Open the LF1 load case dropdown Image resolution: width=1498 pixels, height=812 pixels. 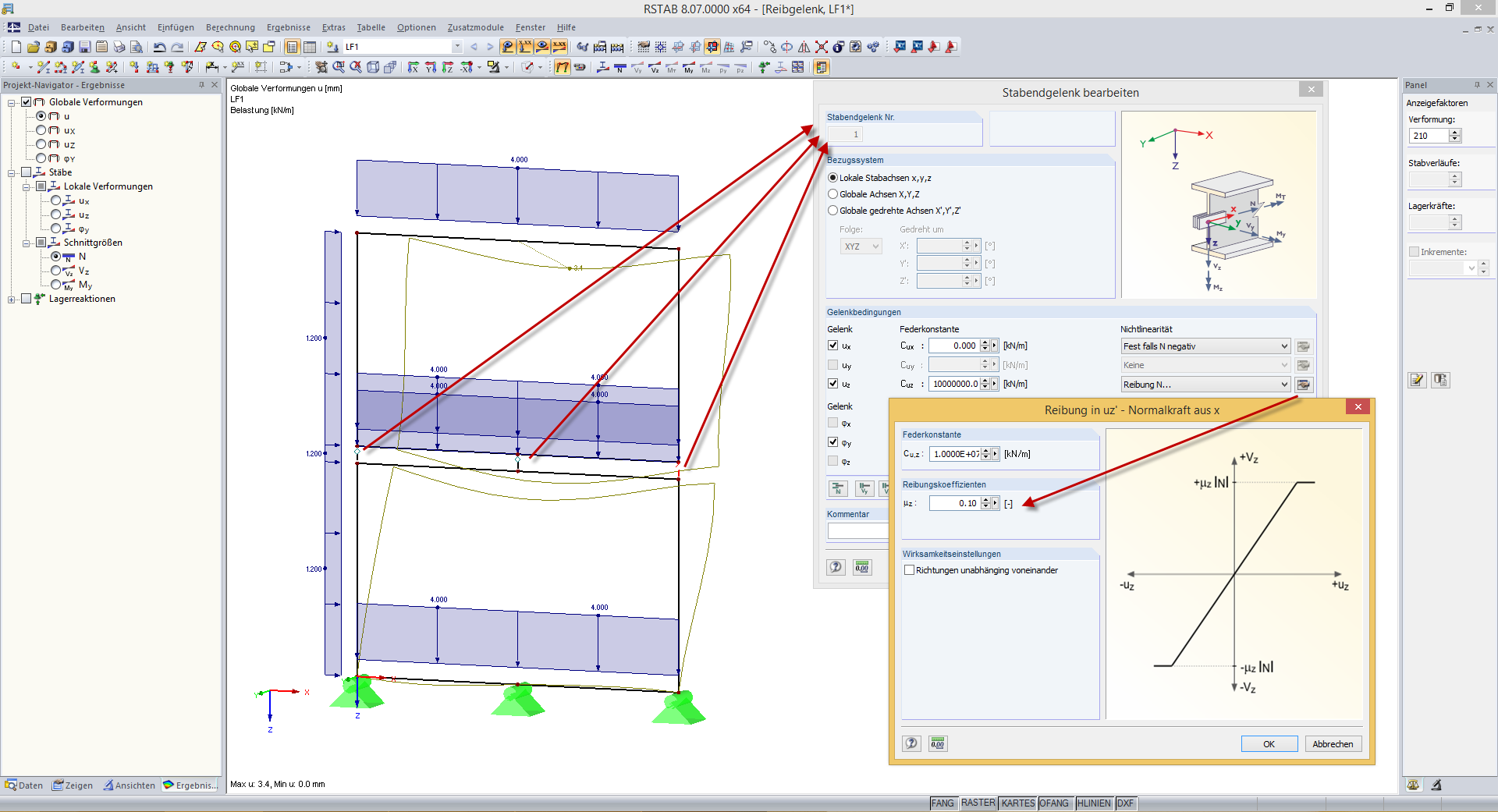[x=457, y=47]
